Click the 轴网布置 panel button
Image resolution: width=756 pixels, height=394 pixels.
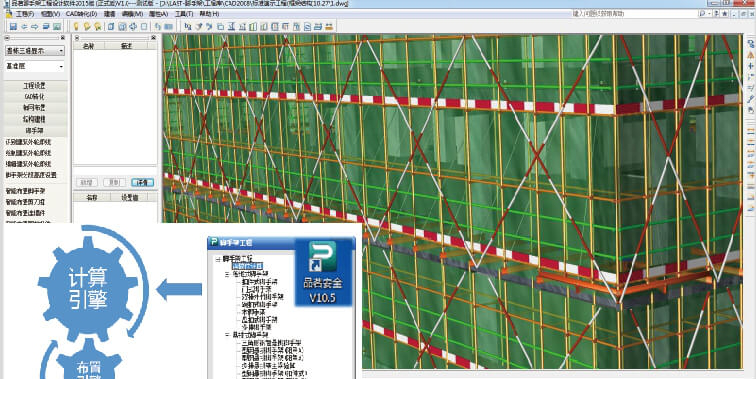[x=35, y=108]
